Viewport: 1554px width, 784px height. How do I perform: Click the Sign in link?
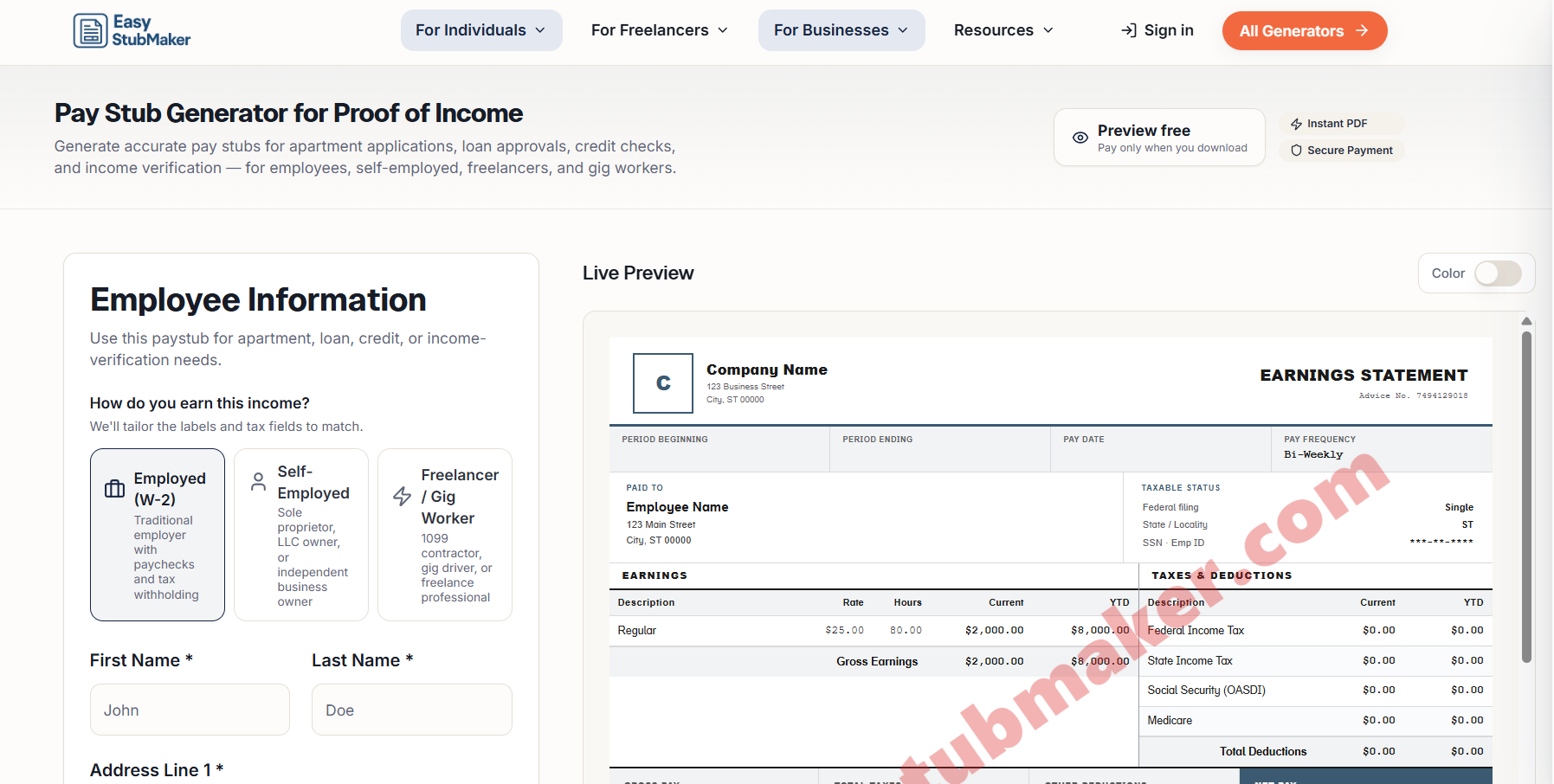pyautogui.click(x=1157, y=30)
